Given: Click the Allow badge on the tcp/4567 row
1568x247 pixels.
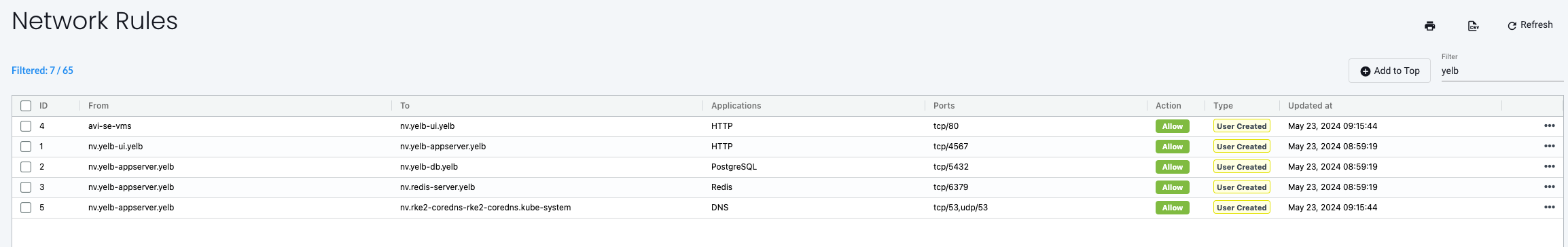Looking at the screenshot, I should tap(1172, 147).
